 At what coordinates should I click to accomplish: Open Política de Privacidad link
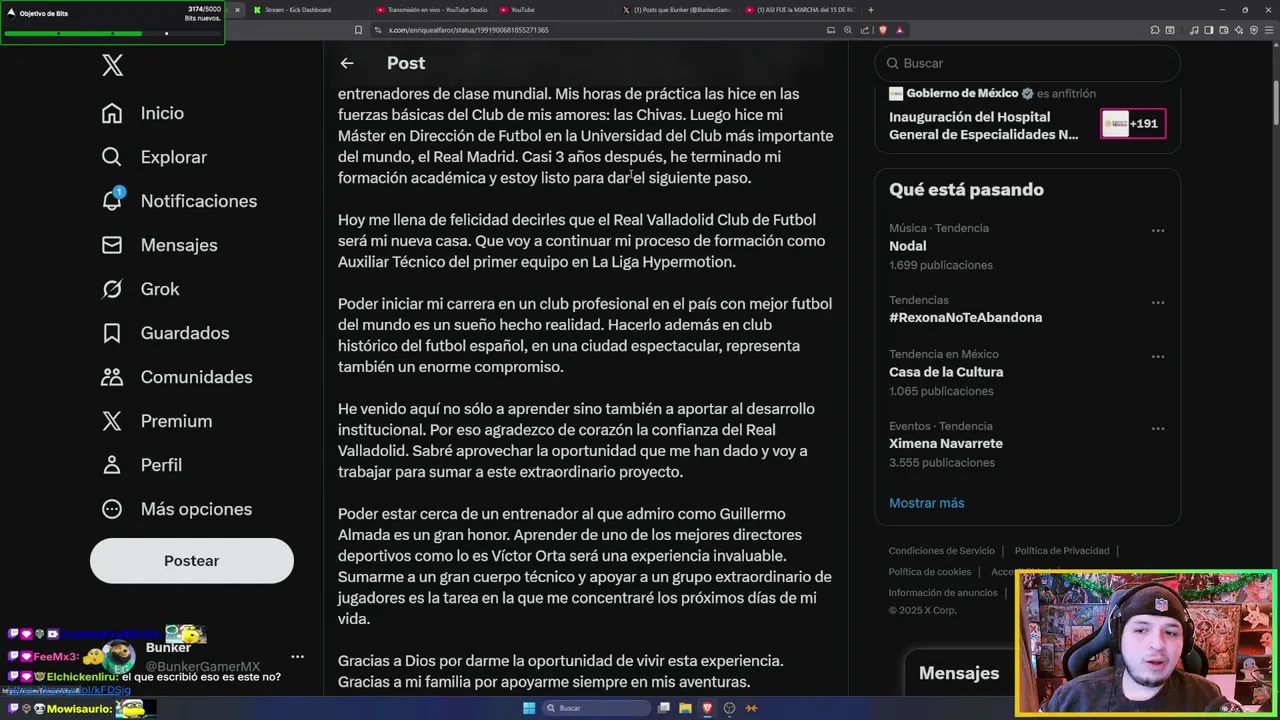pyautogui.click(x=1062, y=551)
